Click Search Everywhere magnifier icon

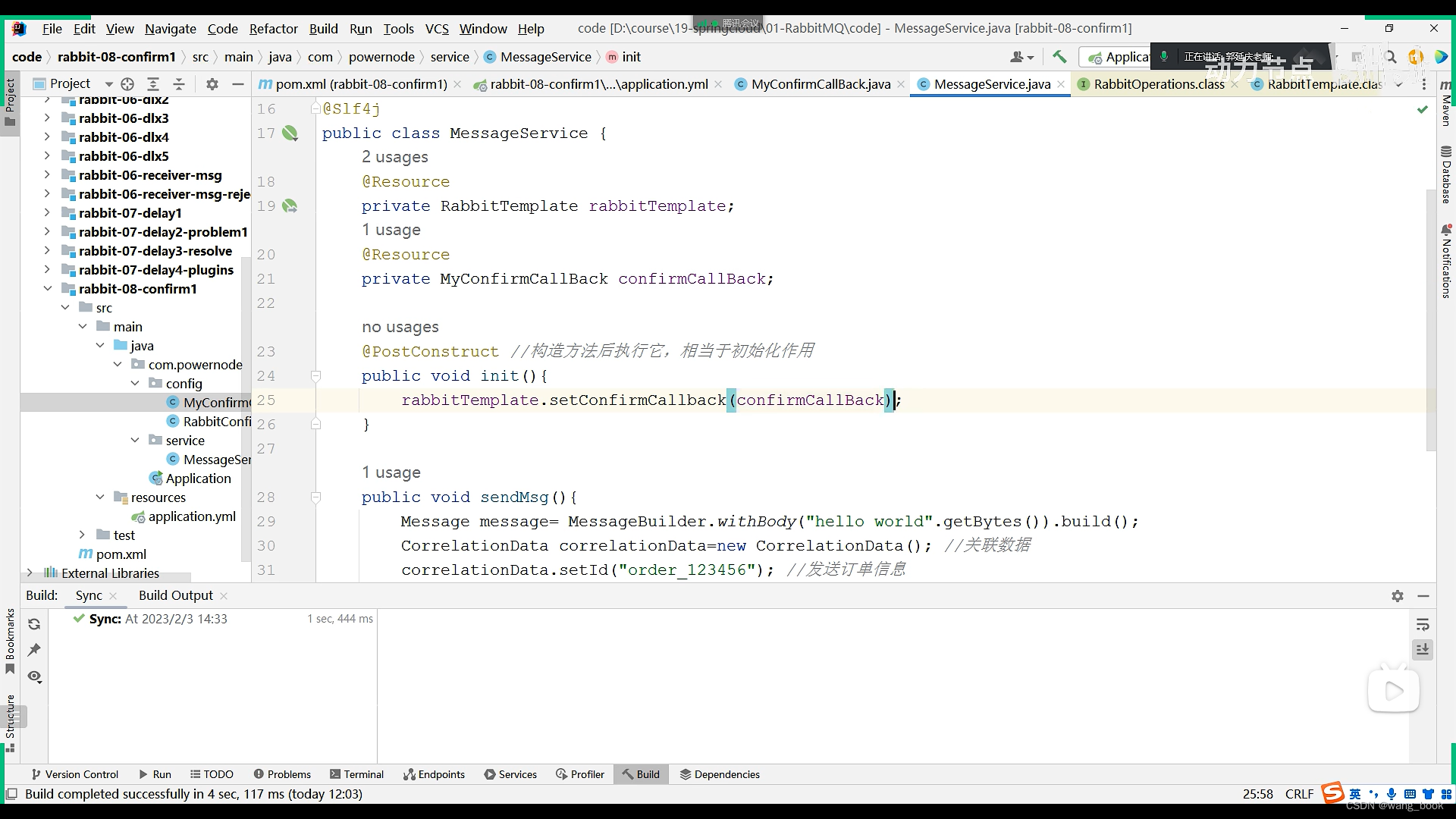(1390, 57)
